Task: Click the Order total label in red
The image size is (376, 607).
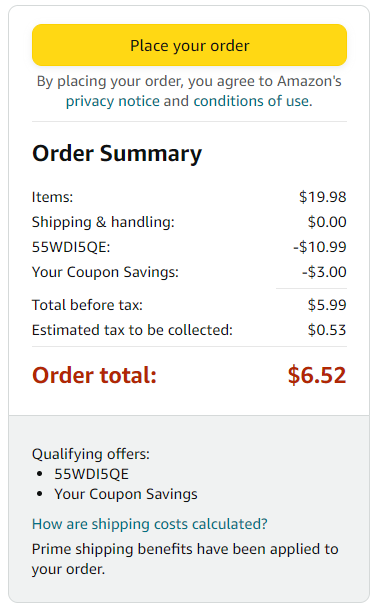Action: (x=94, y=375)
